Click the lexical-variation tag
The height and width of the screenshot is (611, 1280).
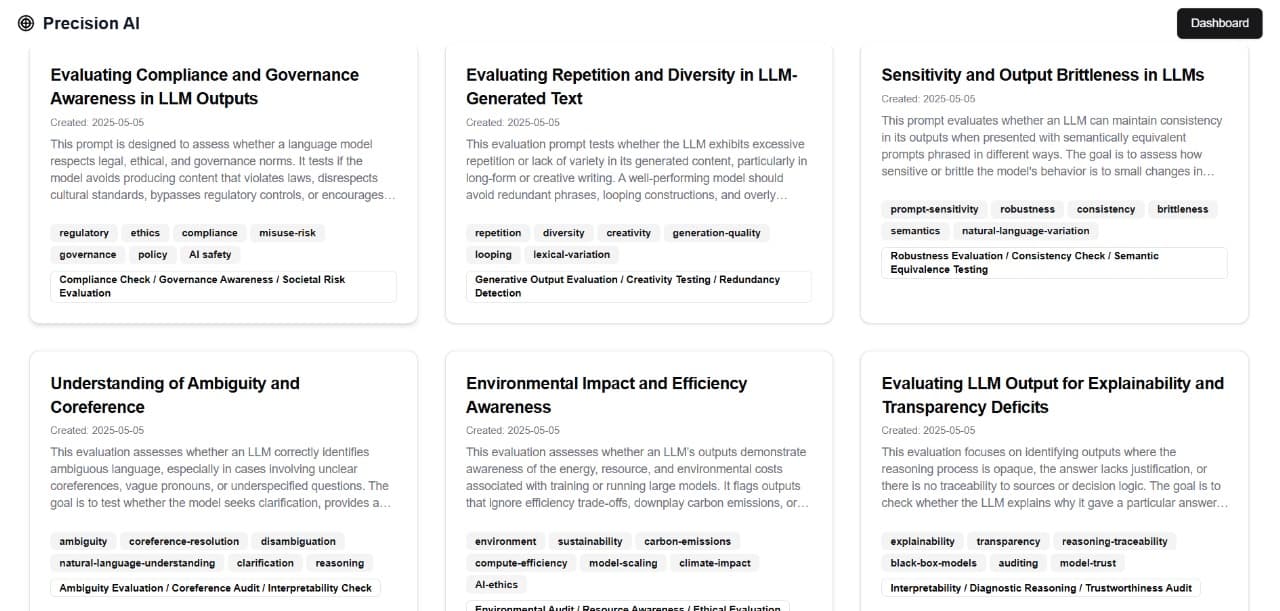click(x=571, y=254)
